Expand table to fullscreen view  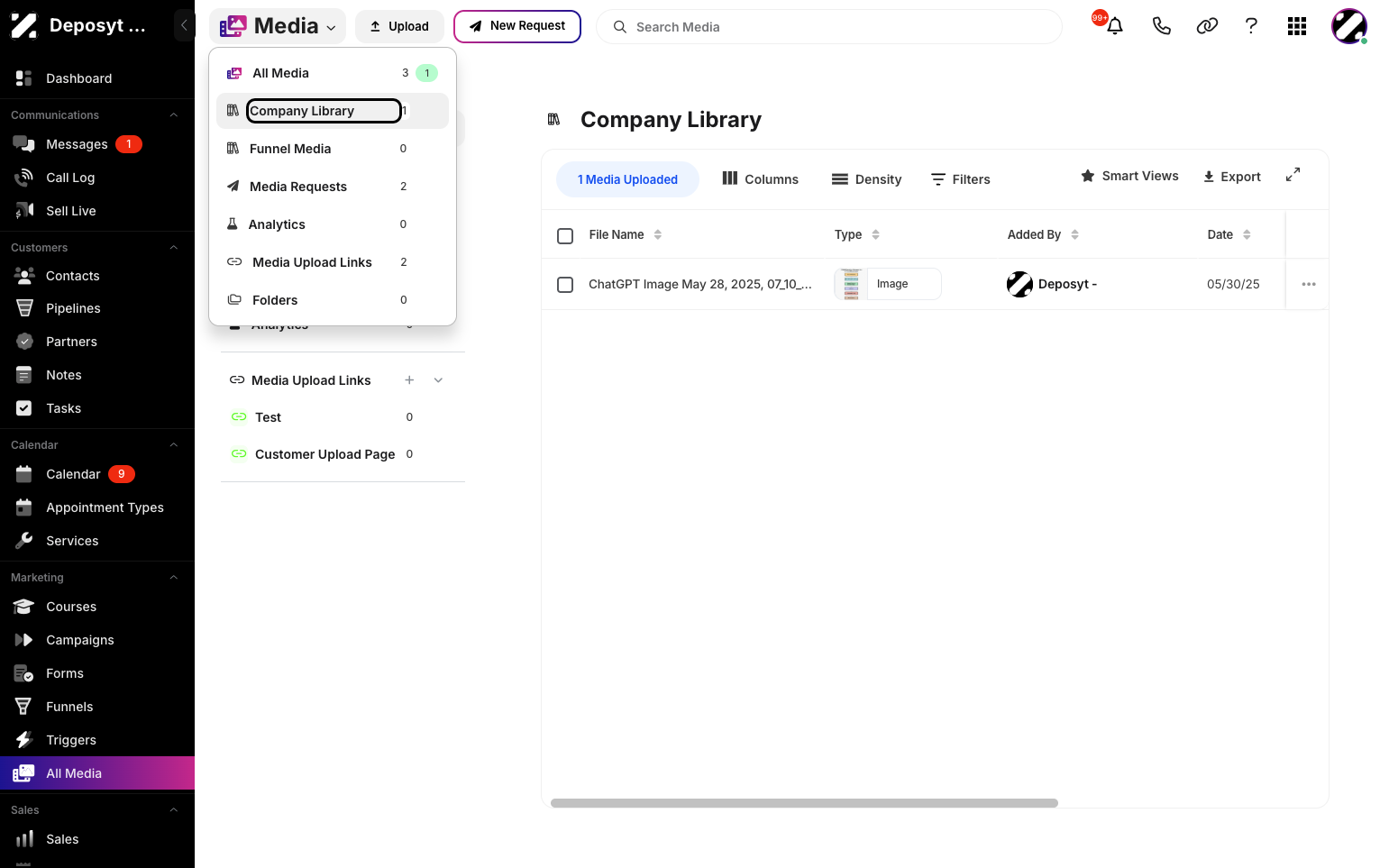pyautogui.click(x=1293, y=175)
